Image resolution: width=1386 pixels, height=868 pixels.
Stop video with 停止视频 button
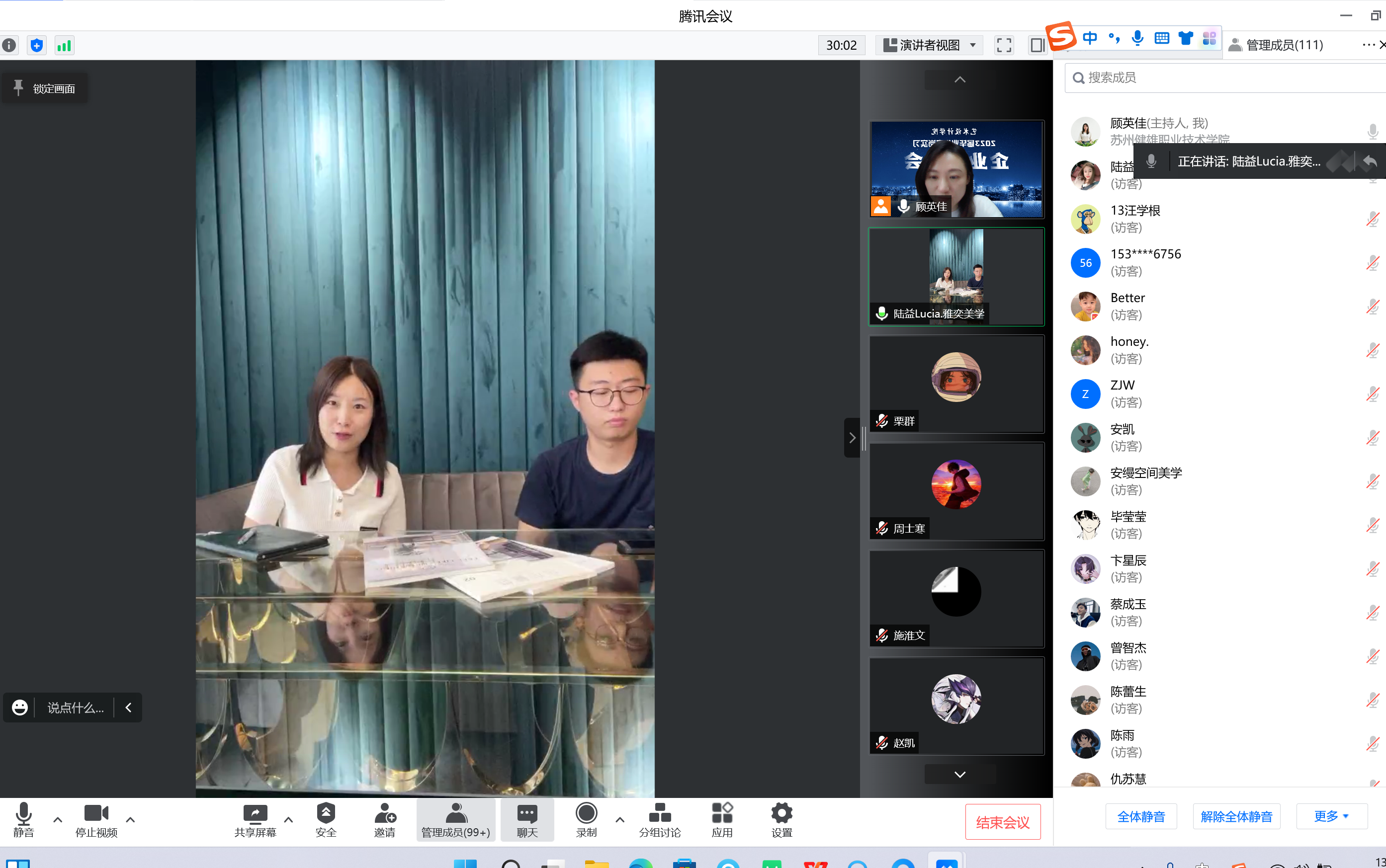tap(96, 819)
